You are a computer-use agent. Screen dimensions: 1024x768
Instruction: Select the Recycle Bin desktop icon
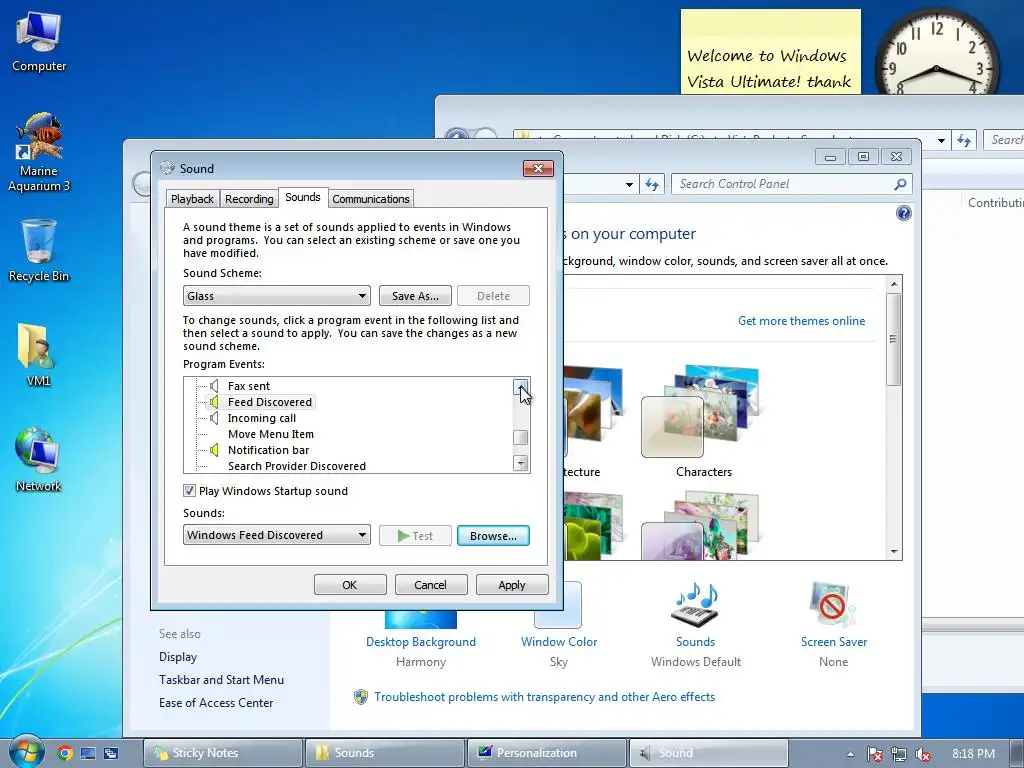tap(39, 250)
